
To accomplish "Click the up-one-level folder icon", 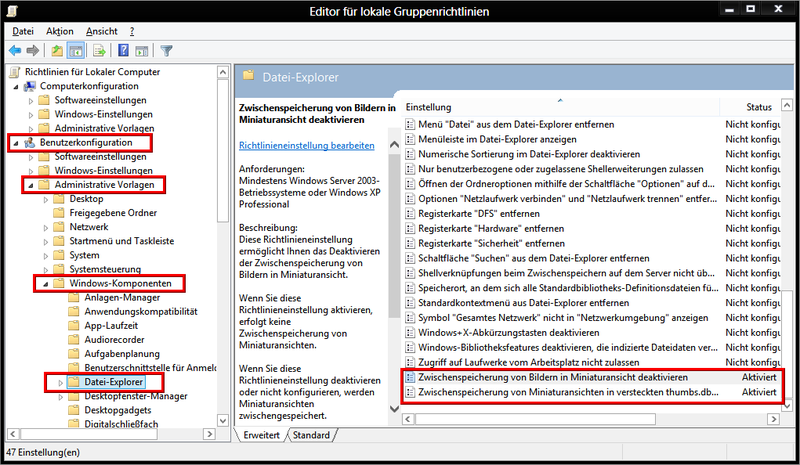I will [57, 50].
